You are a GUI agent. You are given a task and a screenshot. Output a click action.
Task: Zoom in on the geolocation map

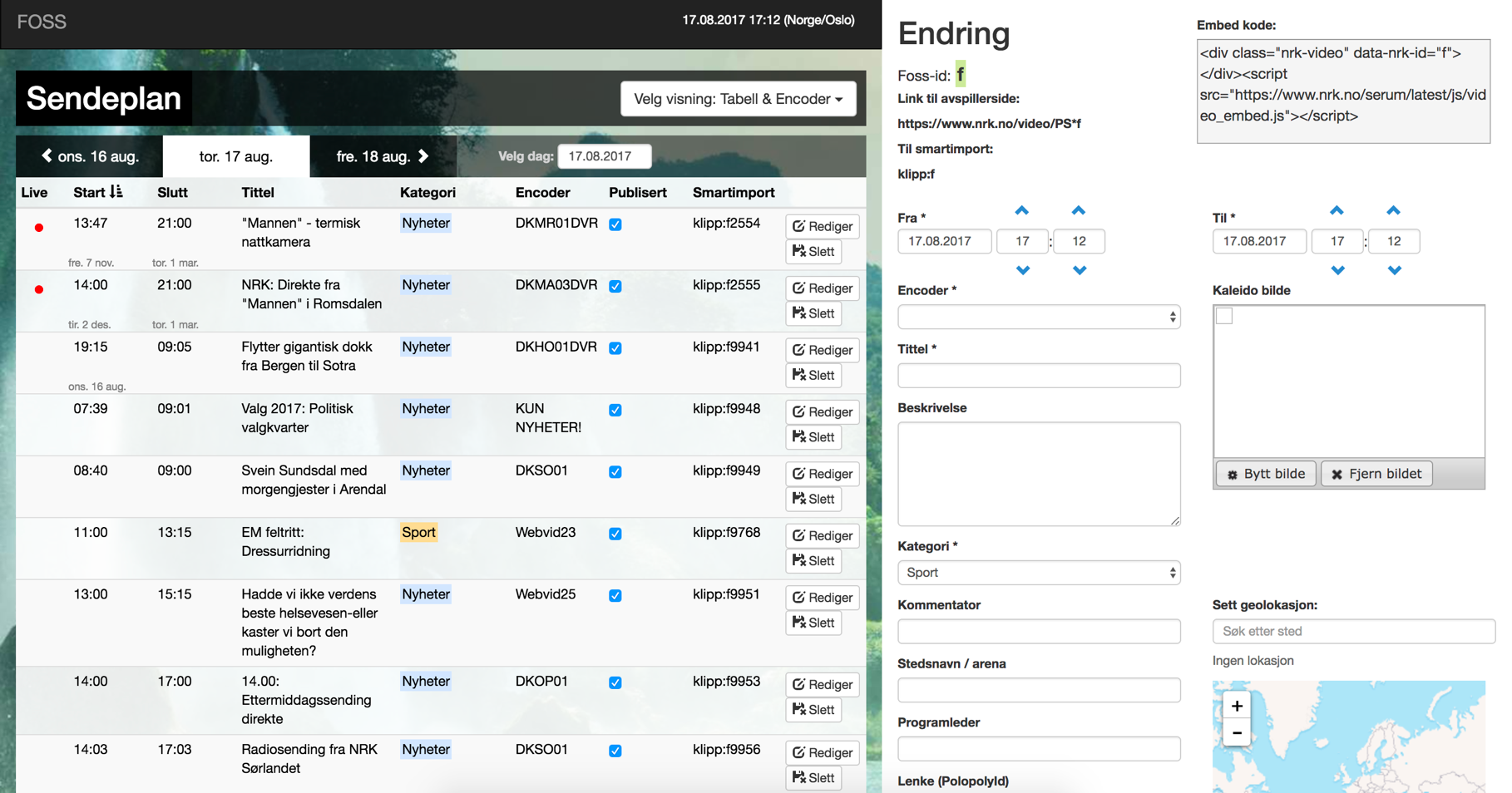click(x=1237, y=706)
